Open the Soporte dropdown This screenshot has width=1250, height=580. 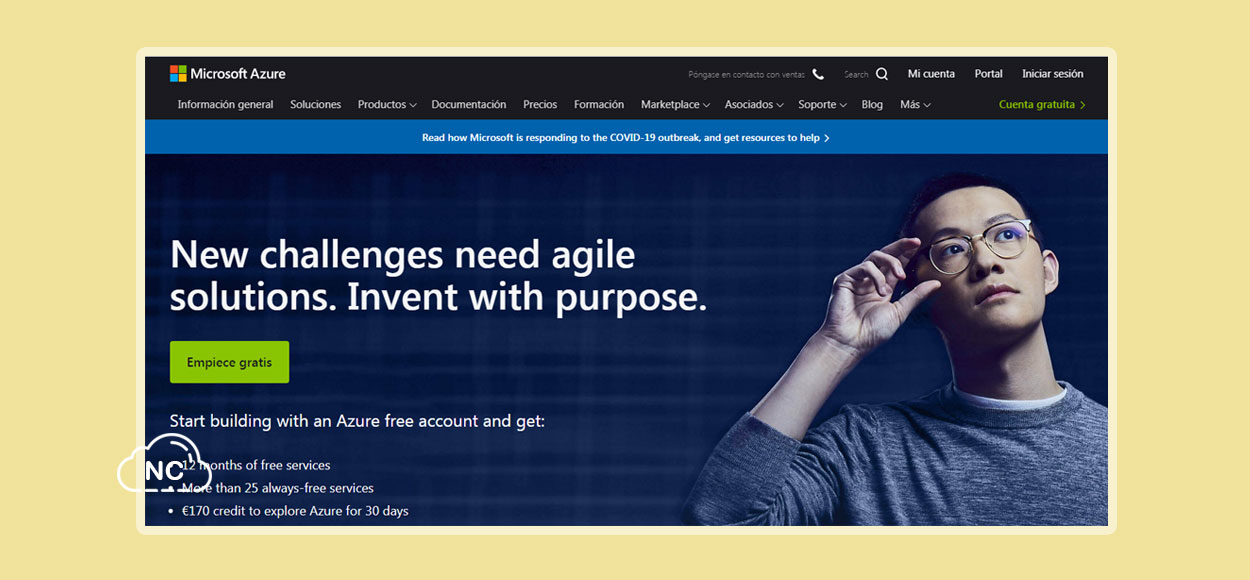click(822, 104)
